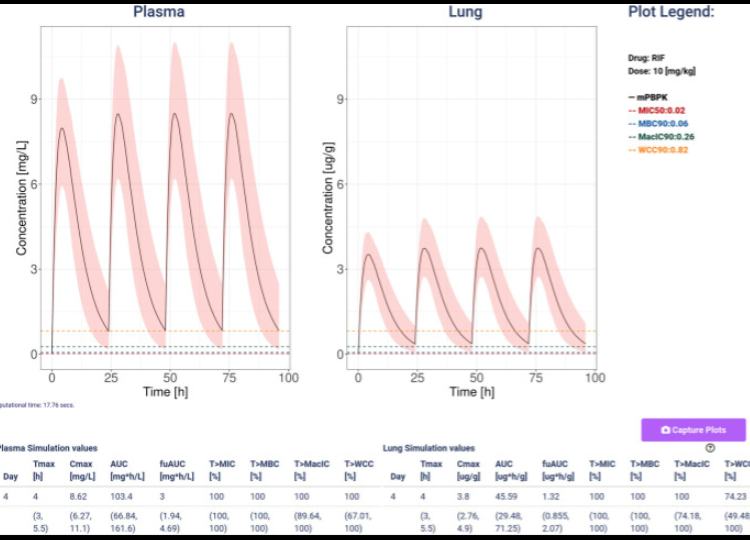This screenshot has height=540, width=750.
Task: Click the circular filter icon below Capture Plots
Action: tap(710, 448)
